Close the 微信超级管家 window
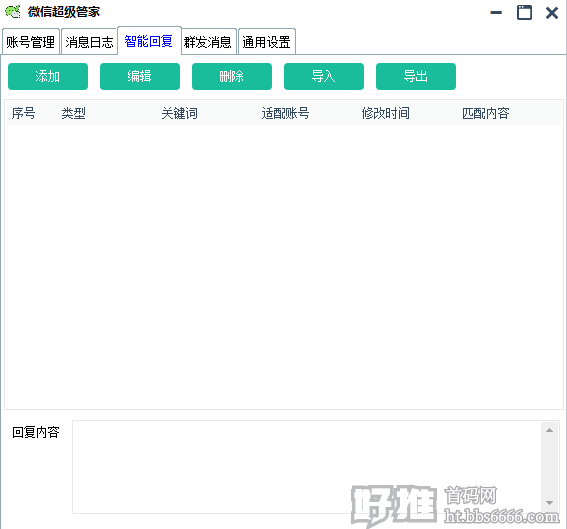This screenshot has height=529, width=567. coord(552,13)
